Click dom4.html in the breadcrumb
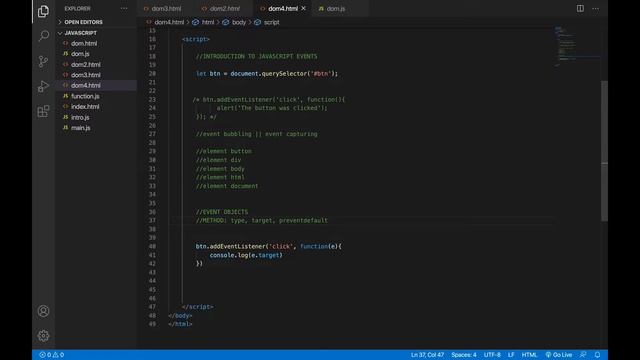640x360 pixels. point(169,22)
